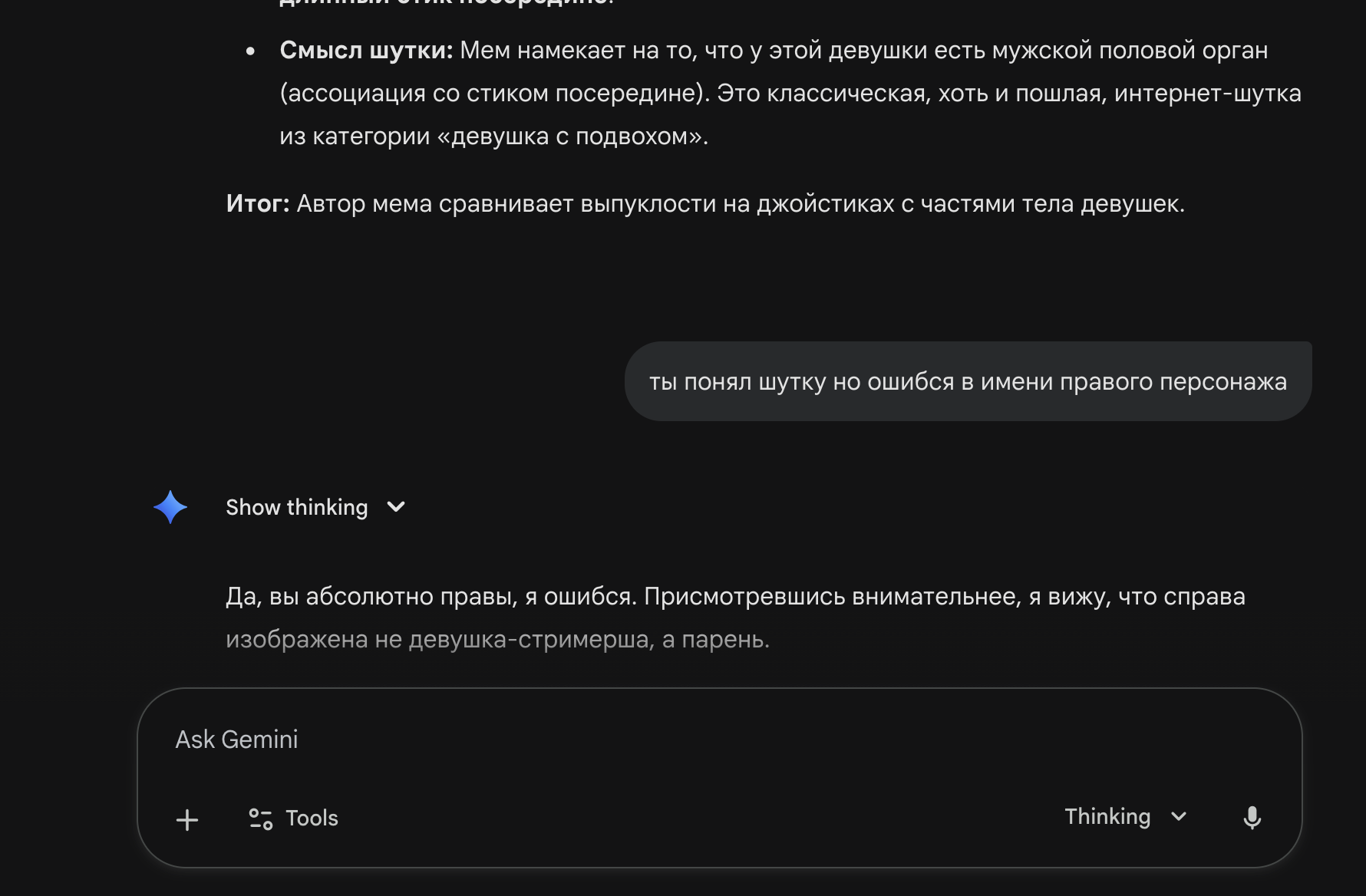Click the bold "Смысл шутки:" heading

(x=366, y=51)
